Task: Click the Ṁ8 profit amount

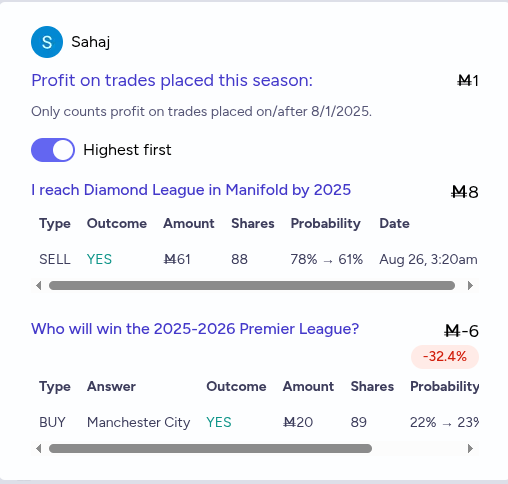Action: pos(465,192)
